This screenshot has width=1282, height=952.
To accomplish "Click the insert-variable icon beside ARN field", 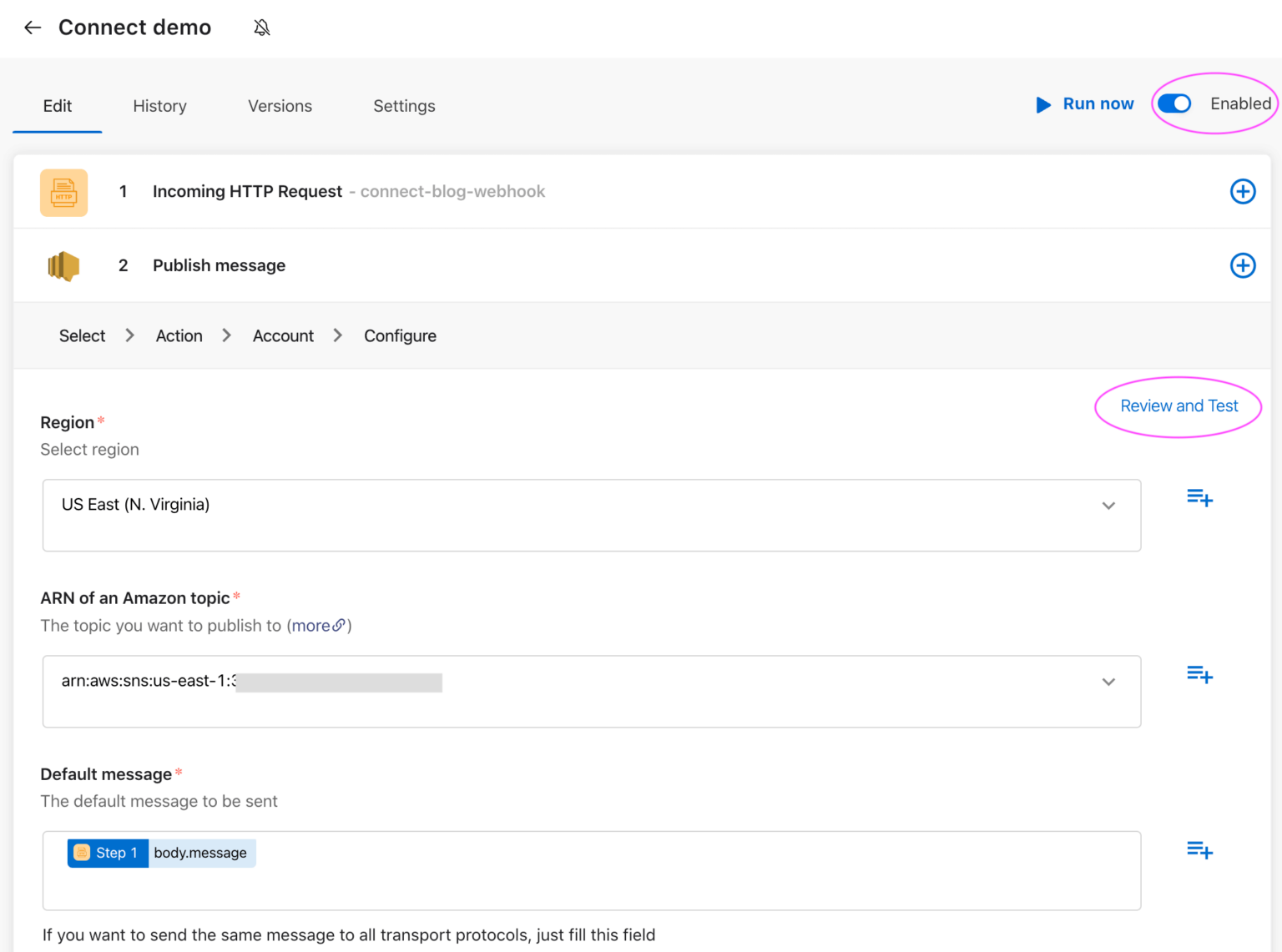I will coord(1199,673).
